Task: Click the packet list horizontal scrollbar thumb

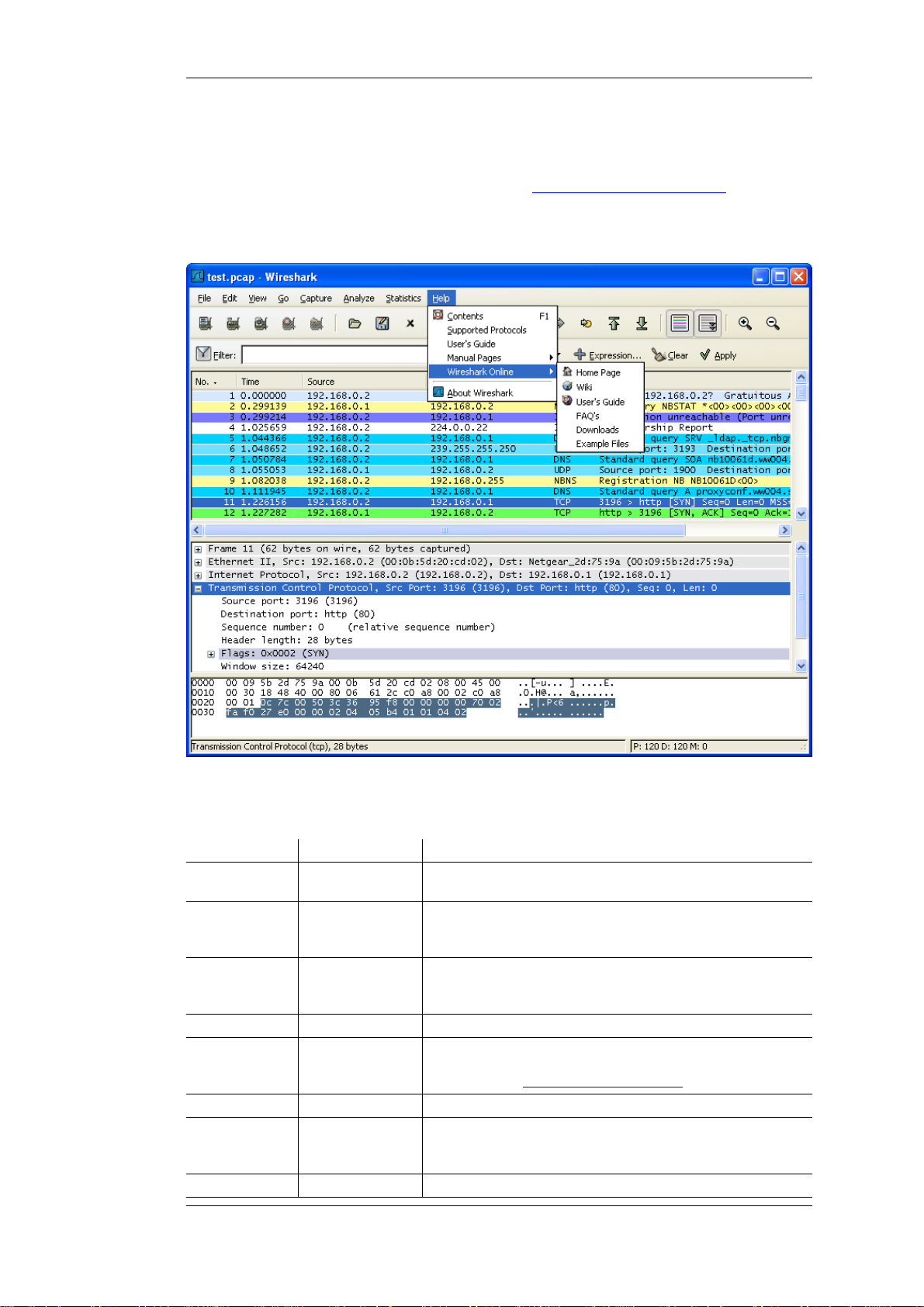Action: 445,531
